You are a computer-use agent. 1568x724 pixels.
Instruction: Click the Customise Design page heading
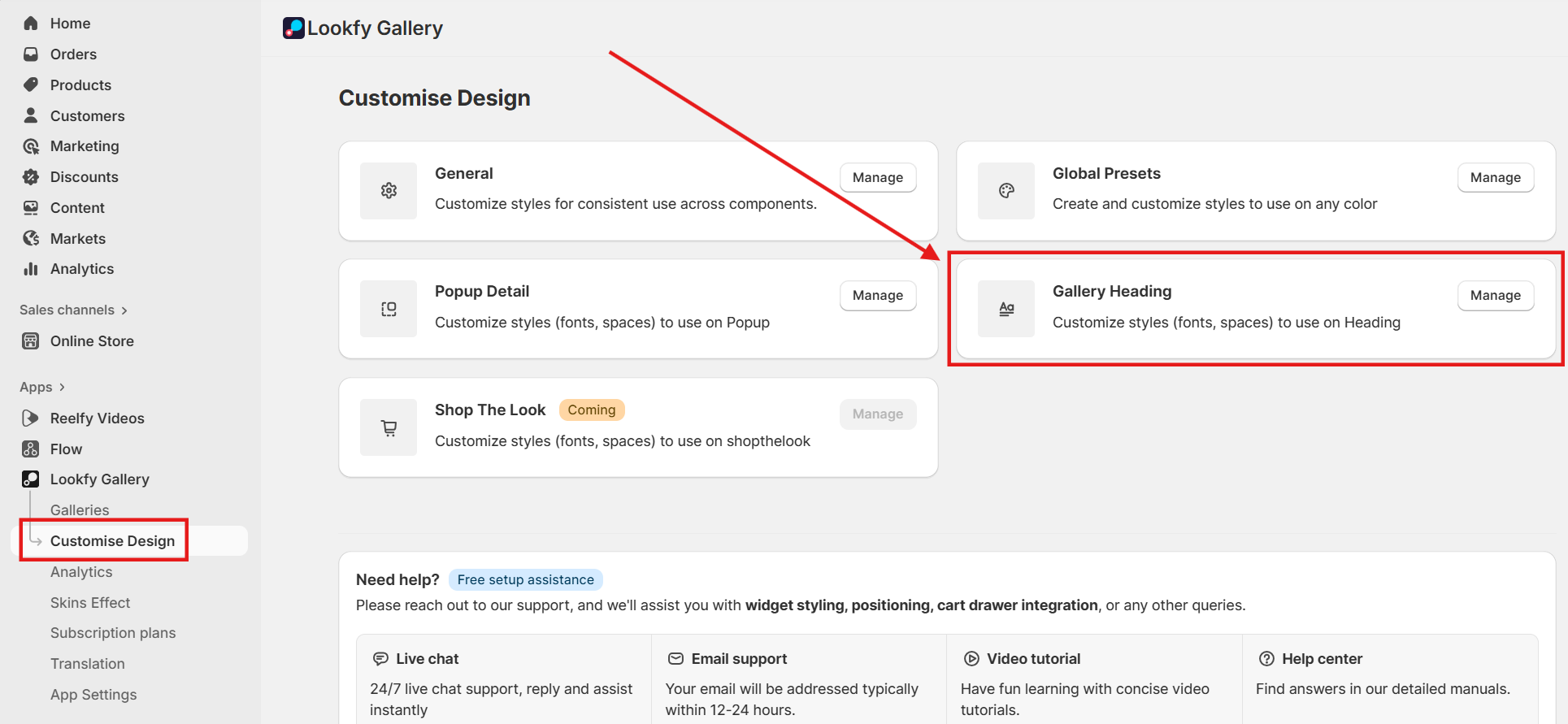(435, 98)
